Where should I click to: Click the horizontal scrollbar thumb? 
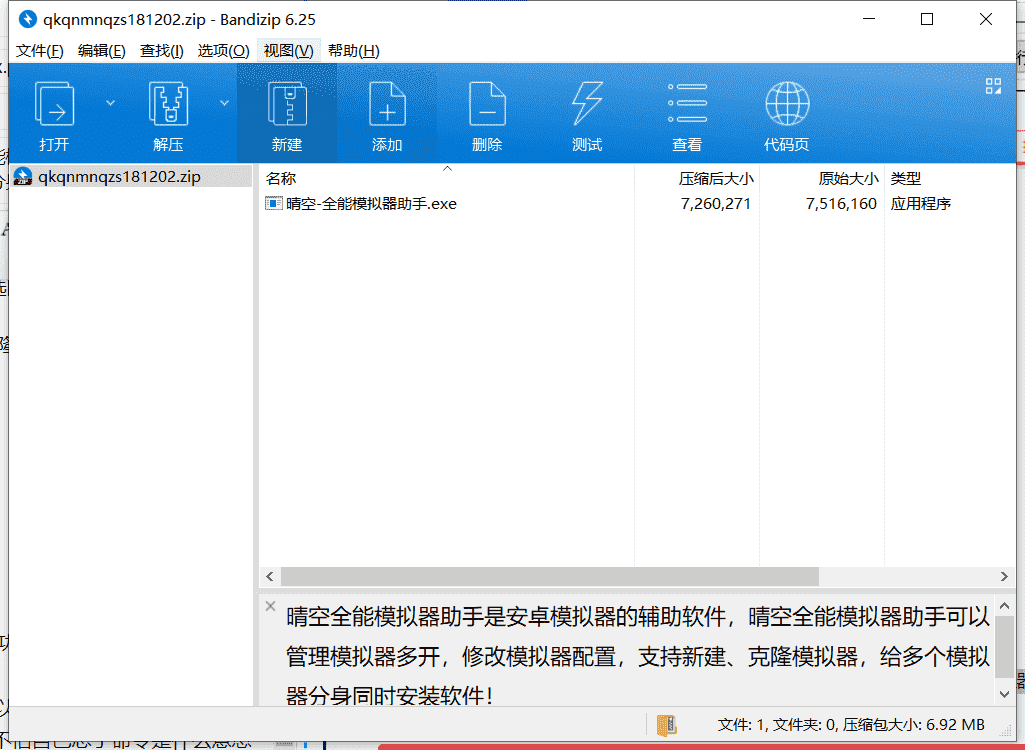pyautogui.click(x=550, y=577)
